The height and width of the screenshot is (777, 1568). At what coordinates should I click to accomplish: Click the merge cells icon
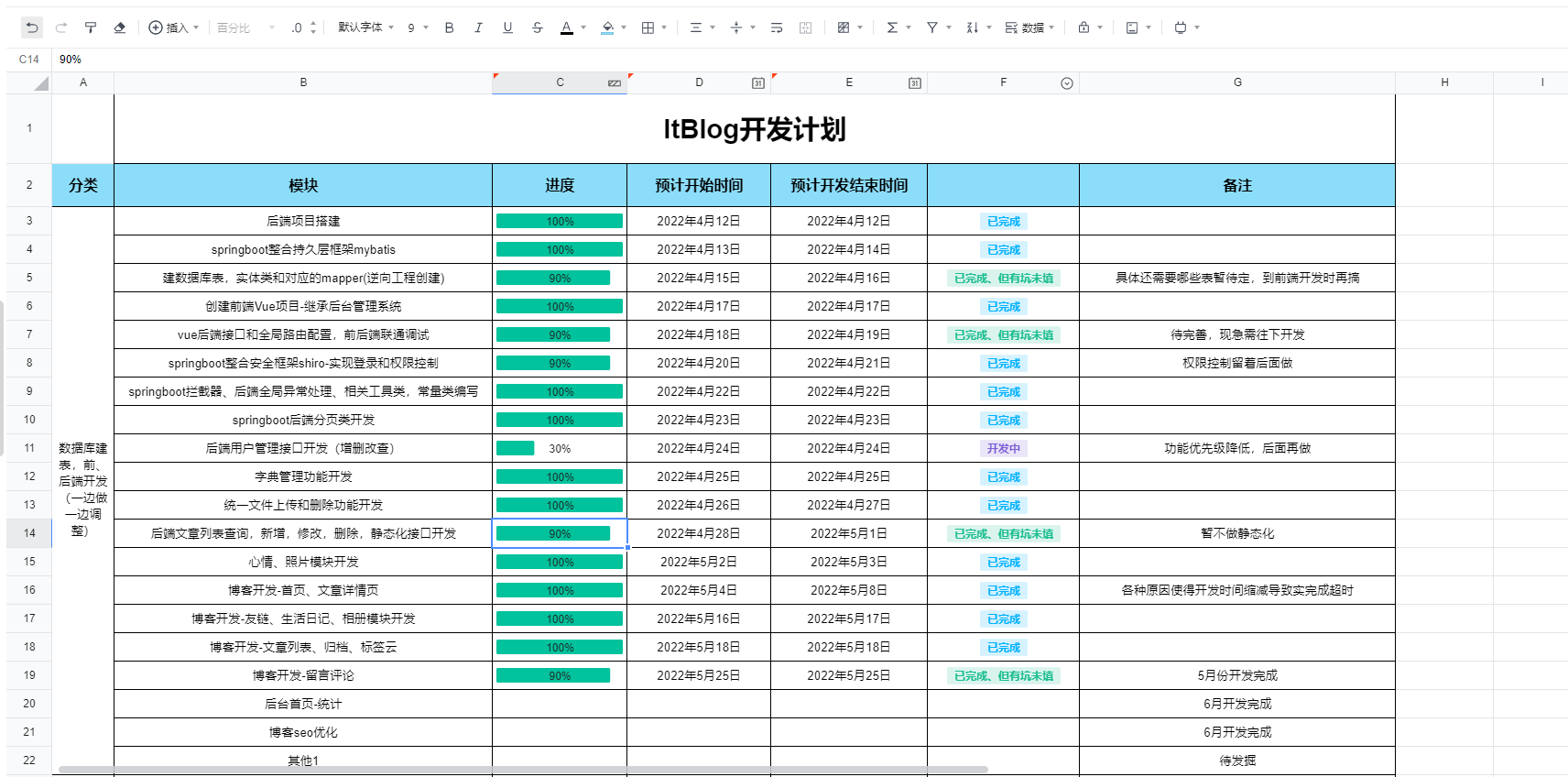(806, 27)
